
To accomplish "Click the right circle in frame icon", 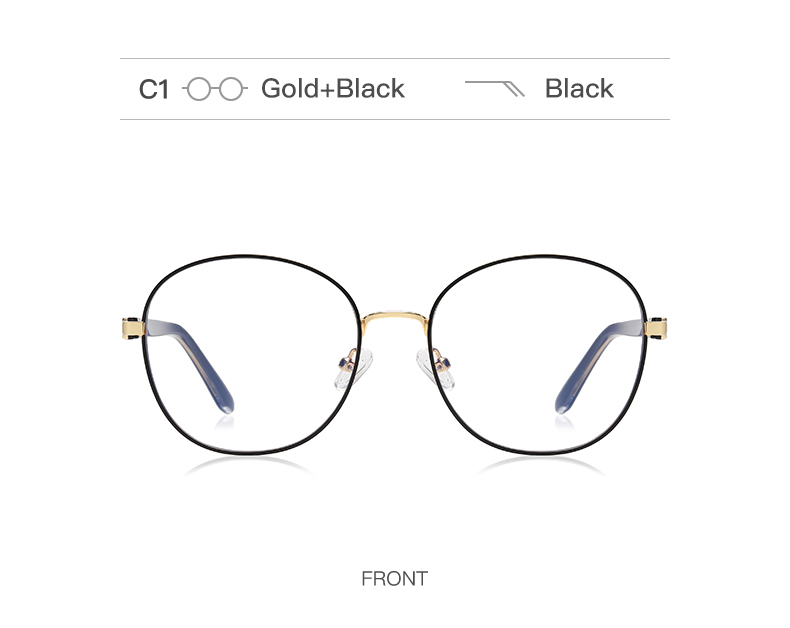I will point(231,89).
